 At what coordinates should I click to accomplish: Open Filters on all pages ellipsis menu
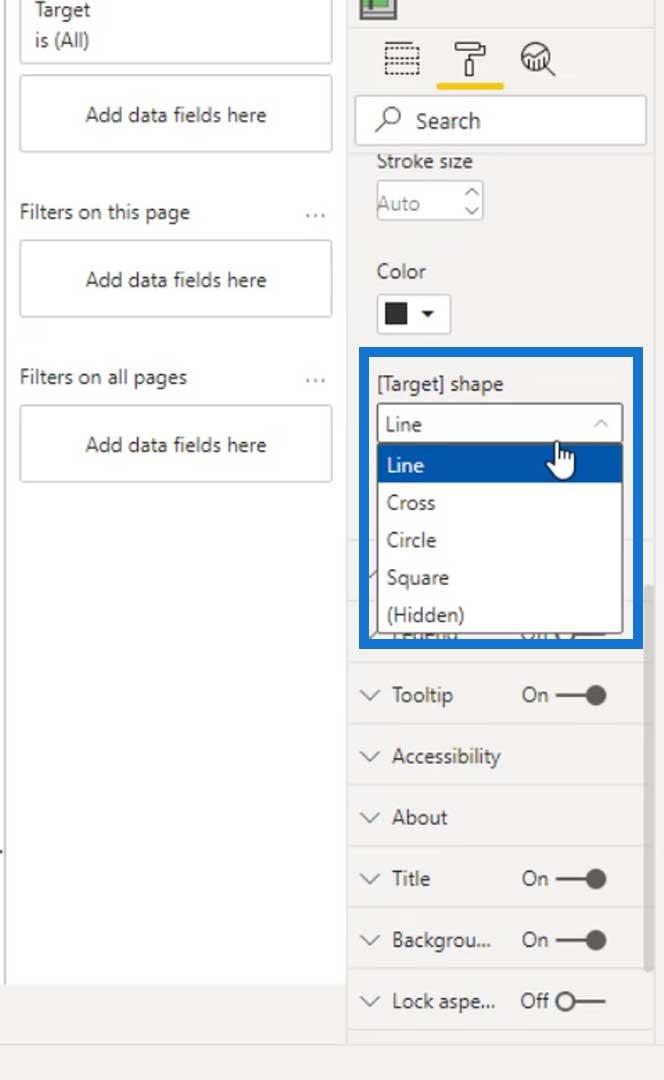click(x=315, y=380)
